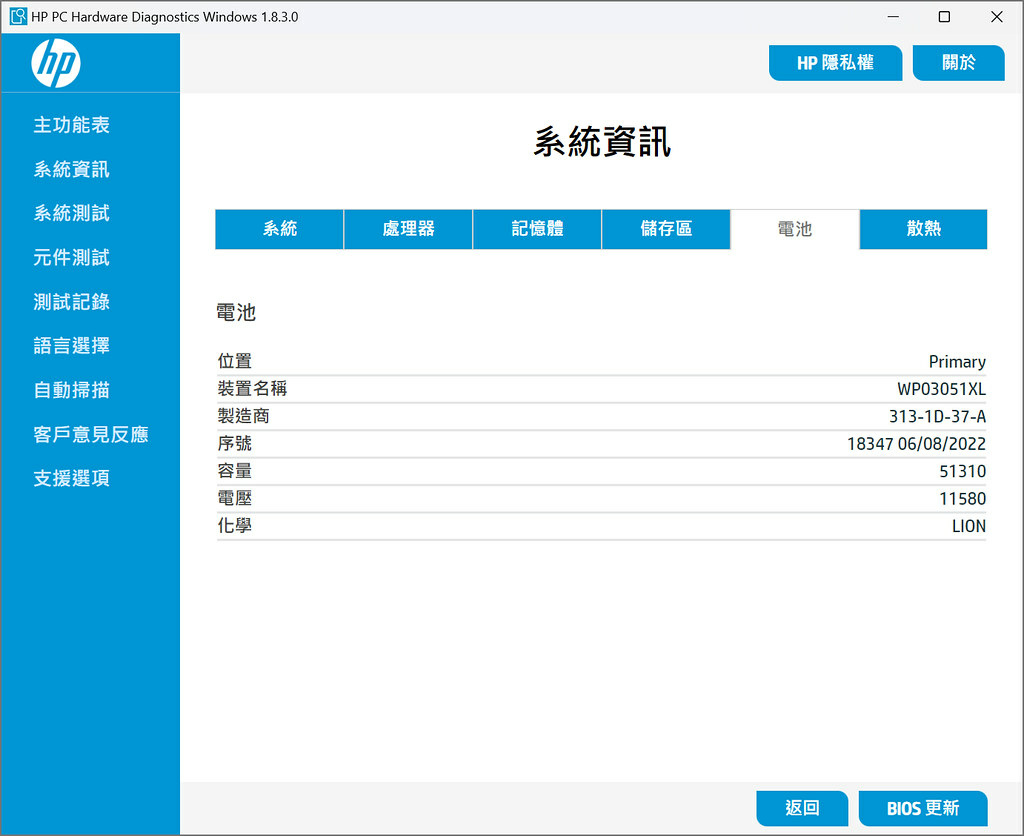Click the 系統資訊 page title
This screenshot has height=836, width=1024.
[x=601, y=142]
